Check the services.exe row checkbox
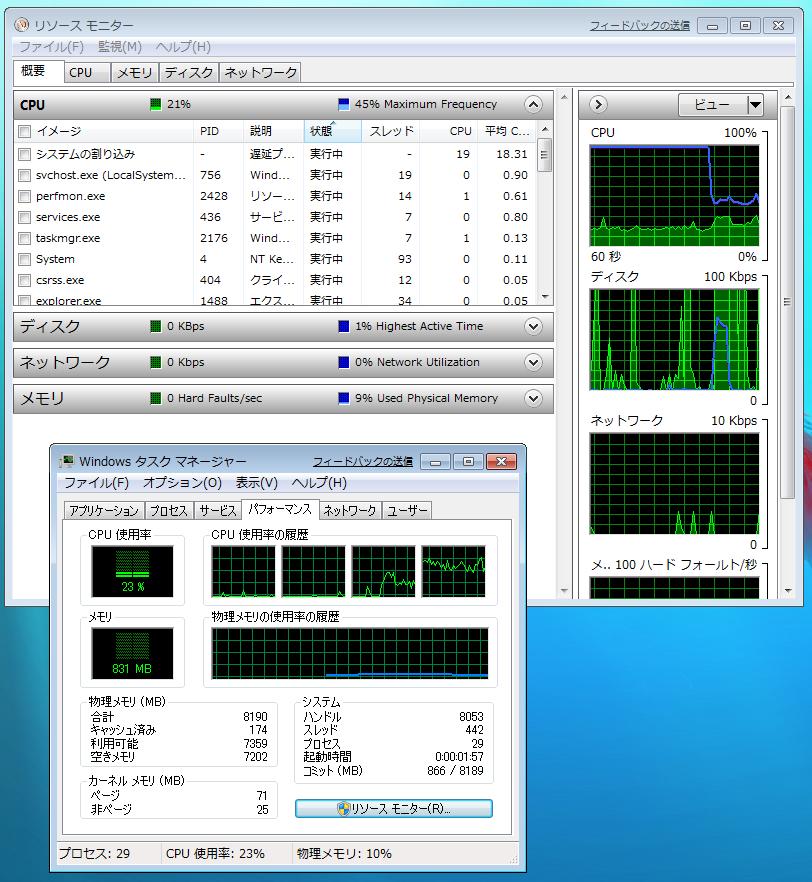This screenshot has height=882, width=812. click(25, 217)
